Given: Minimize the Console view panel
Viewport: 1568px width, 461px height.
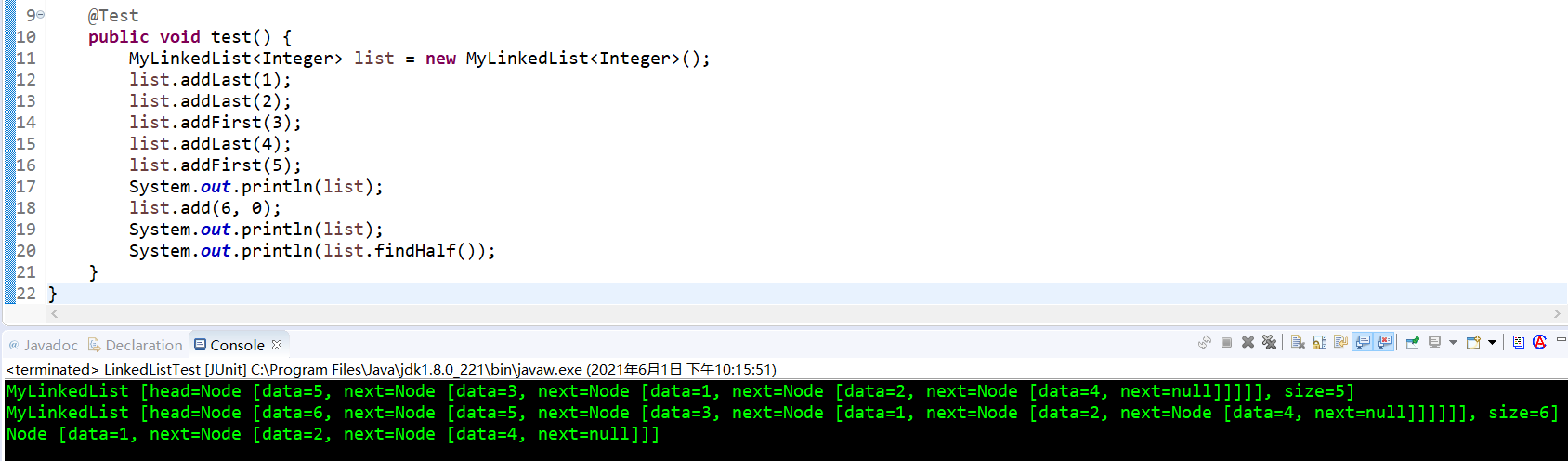Looking at the screenshot, I should tap(1561, 339).
